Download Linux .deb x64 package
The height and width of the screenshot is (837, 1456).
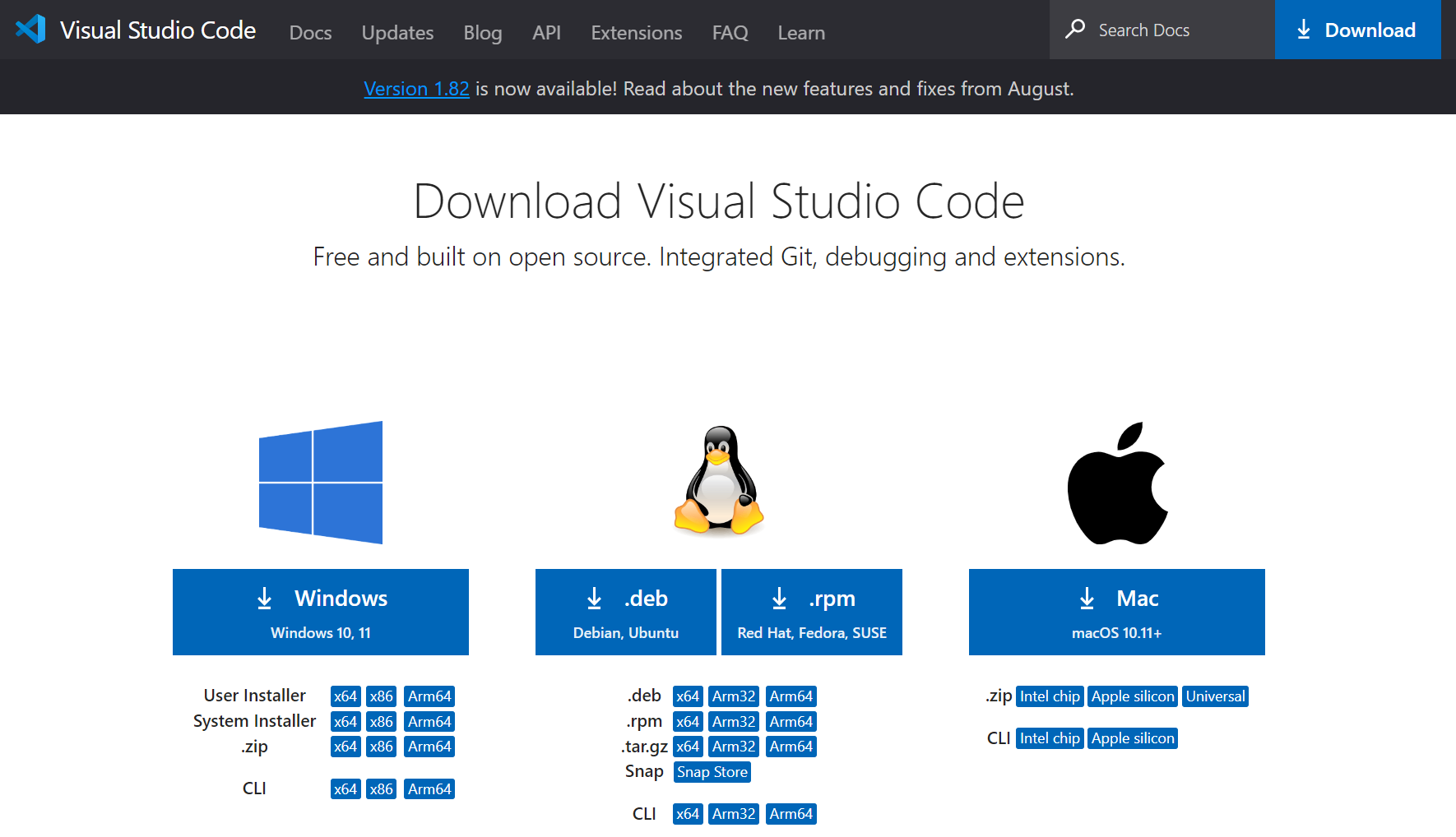pyautogui.click(x=688, y=696)
